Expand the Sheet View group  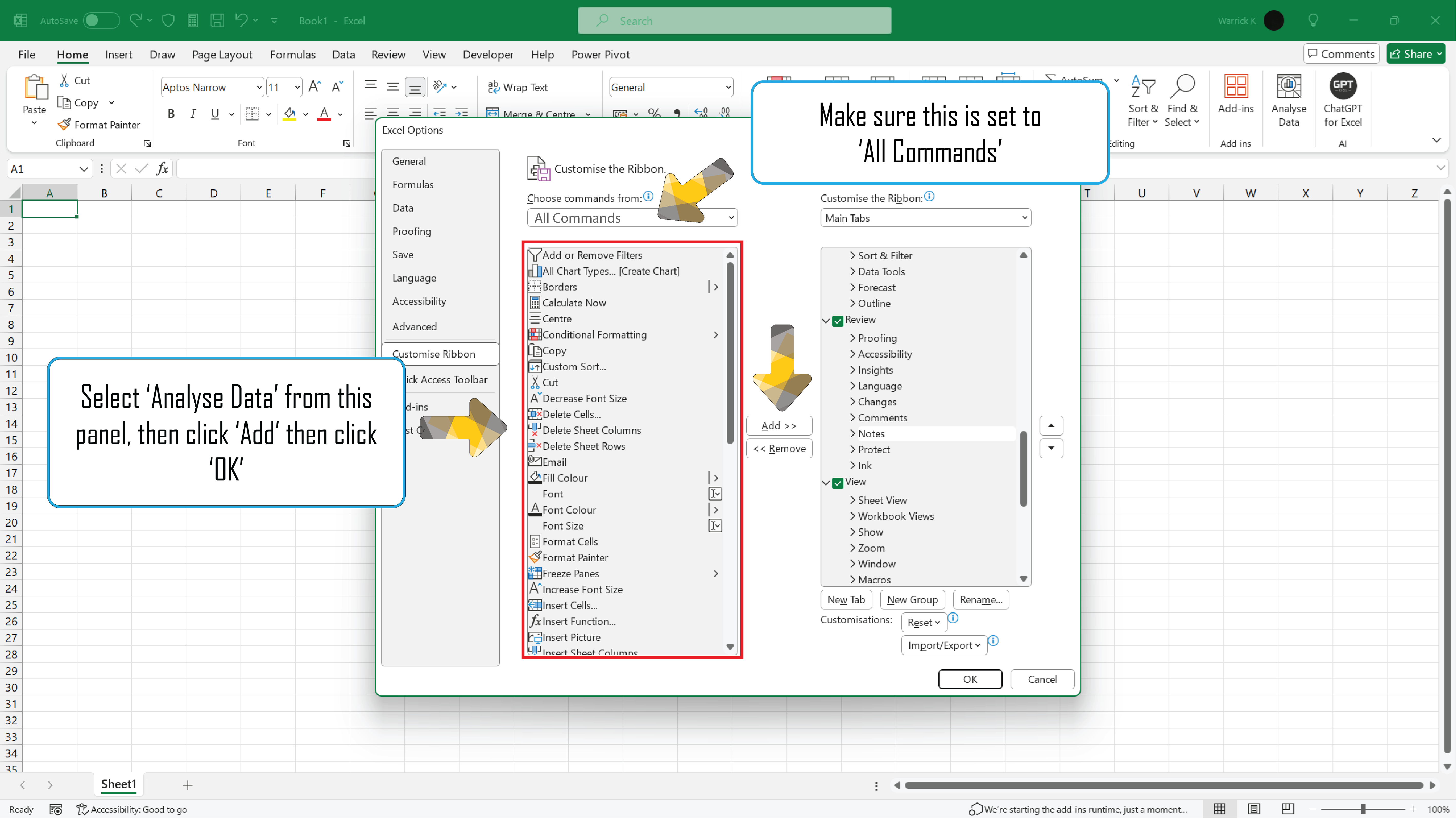[x=852, y=500]
